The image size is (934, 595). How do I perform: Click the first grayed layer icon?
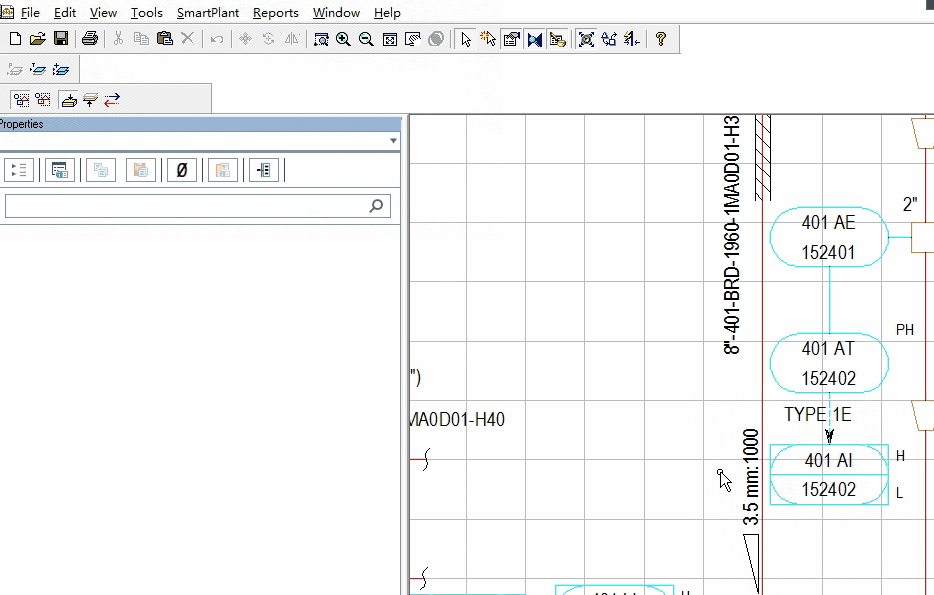(15, 70)
